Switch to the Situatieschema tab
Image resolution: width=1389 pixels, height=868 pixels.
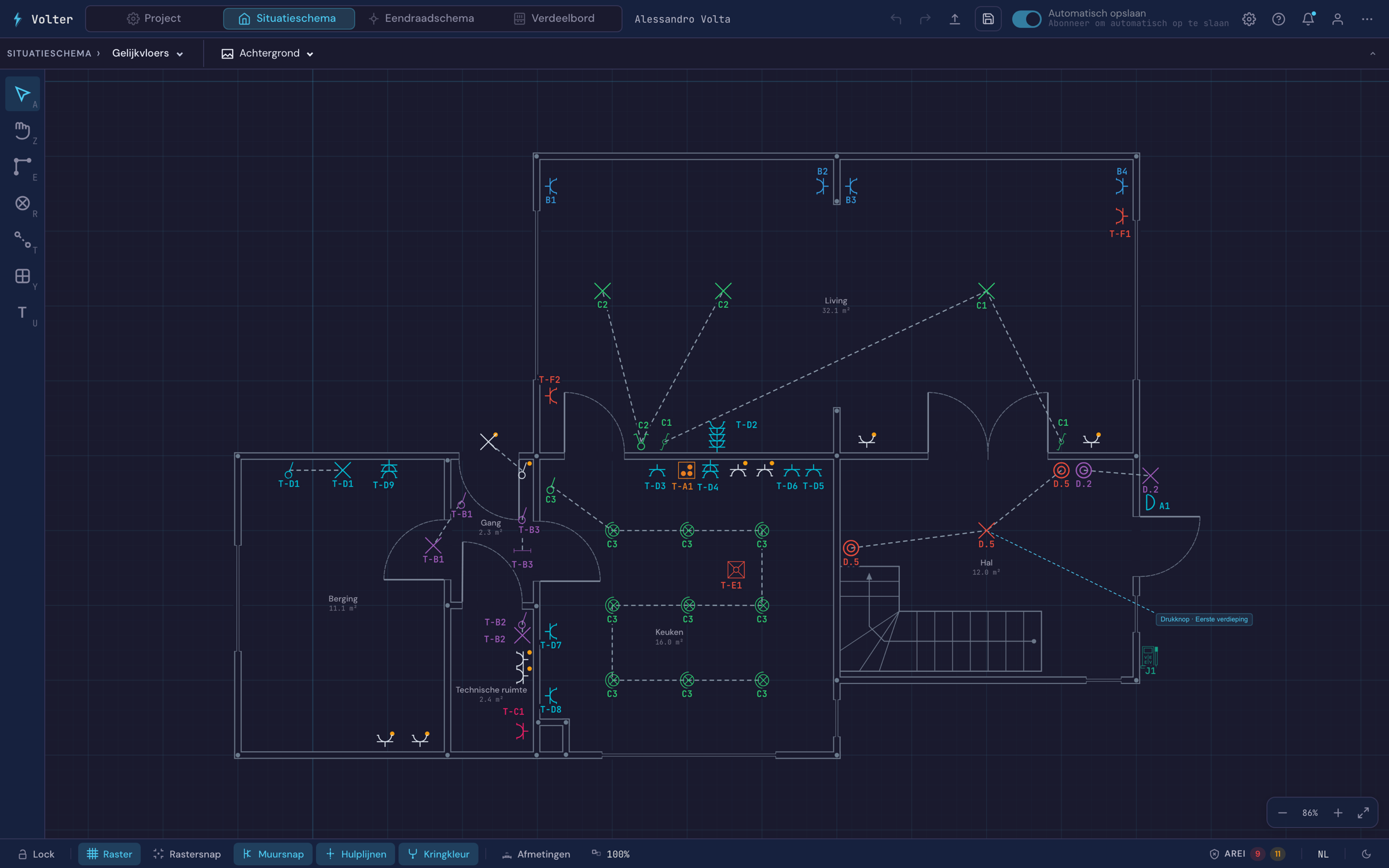(288, 19)
